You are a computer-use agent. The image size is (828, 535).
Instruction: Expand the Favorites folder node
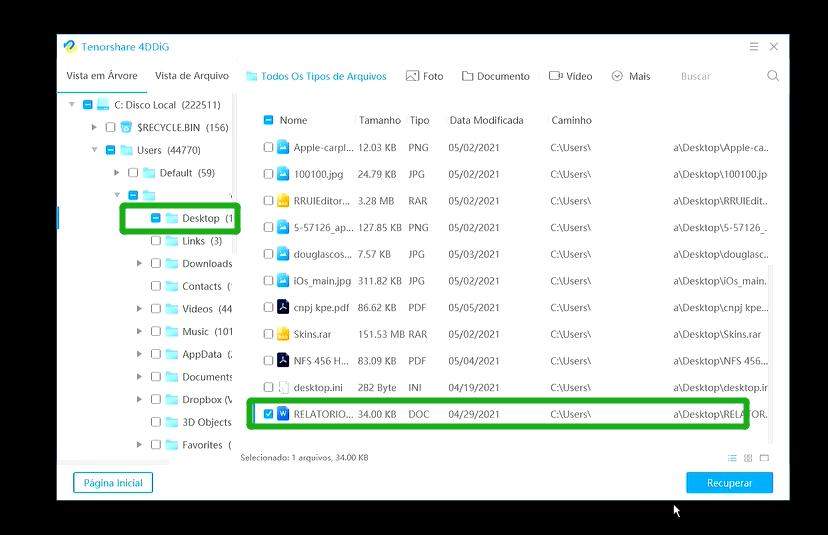pos(139,445)
